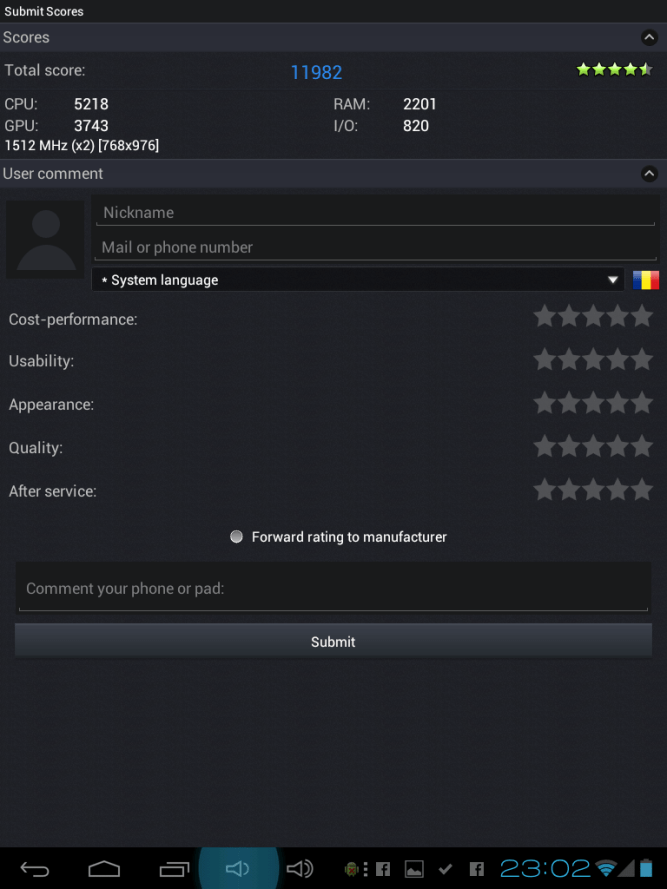667x889 pixels.
Task: Click the Comment your phone or pad field
Action: 334,589
